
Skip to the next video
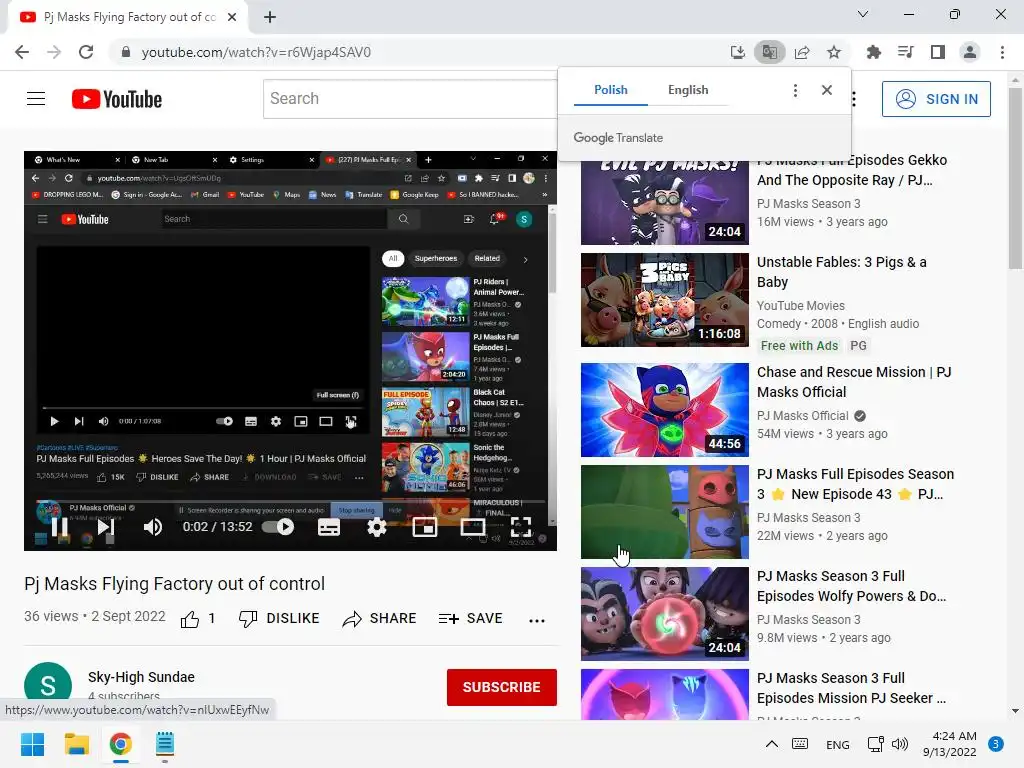106,527
